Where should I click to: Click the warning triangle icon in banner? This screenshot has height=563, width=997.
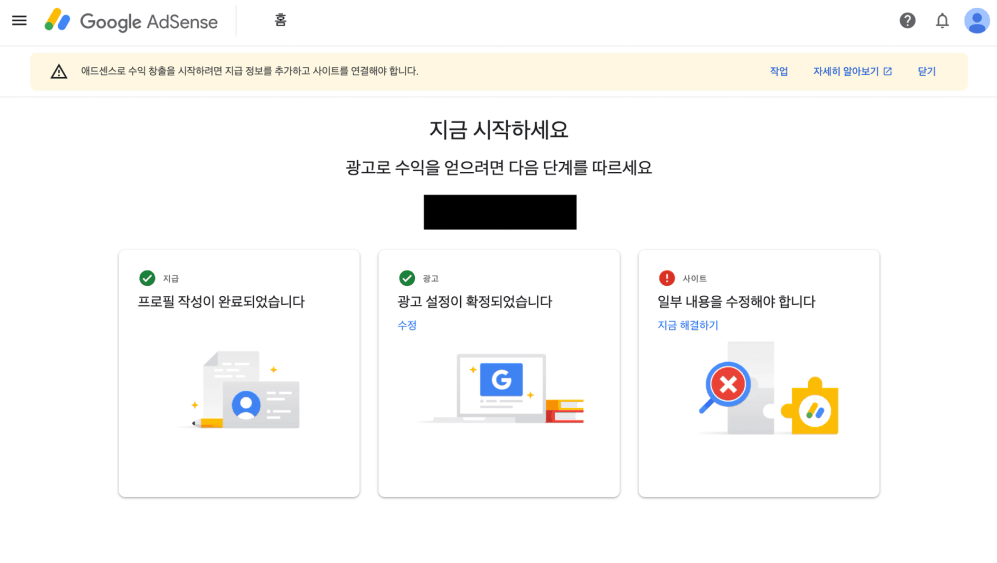tap(59, 72)
